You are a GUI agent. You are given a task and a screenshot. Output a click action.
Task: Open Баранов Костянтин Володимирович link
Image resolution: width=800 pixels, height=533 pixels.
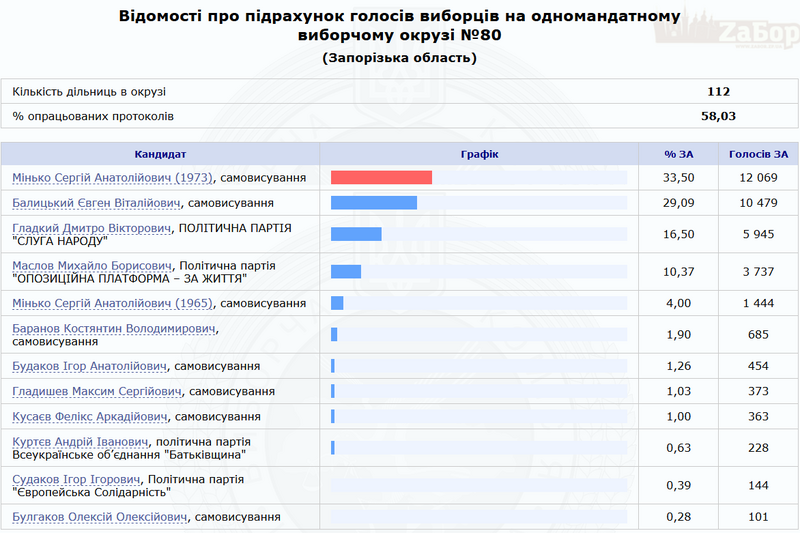(114, 328)
